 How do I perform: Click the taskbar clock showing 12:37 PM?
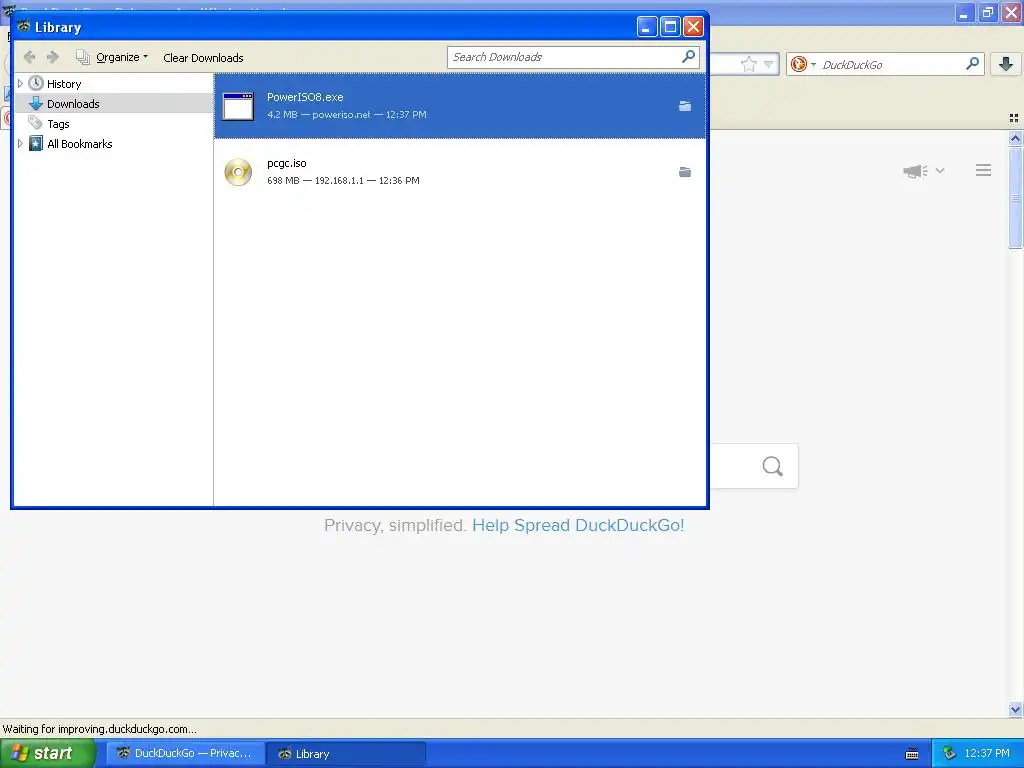pos(987,754)
